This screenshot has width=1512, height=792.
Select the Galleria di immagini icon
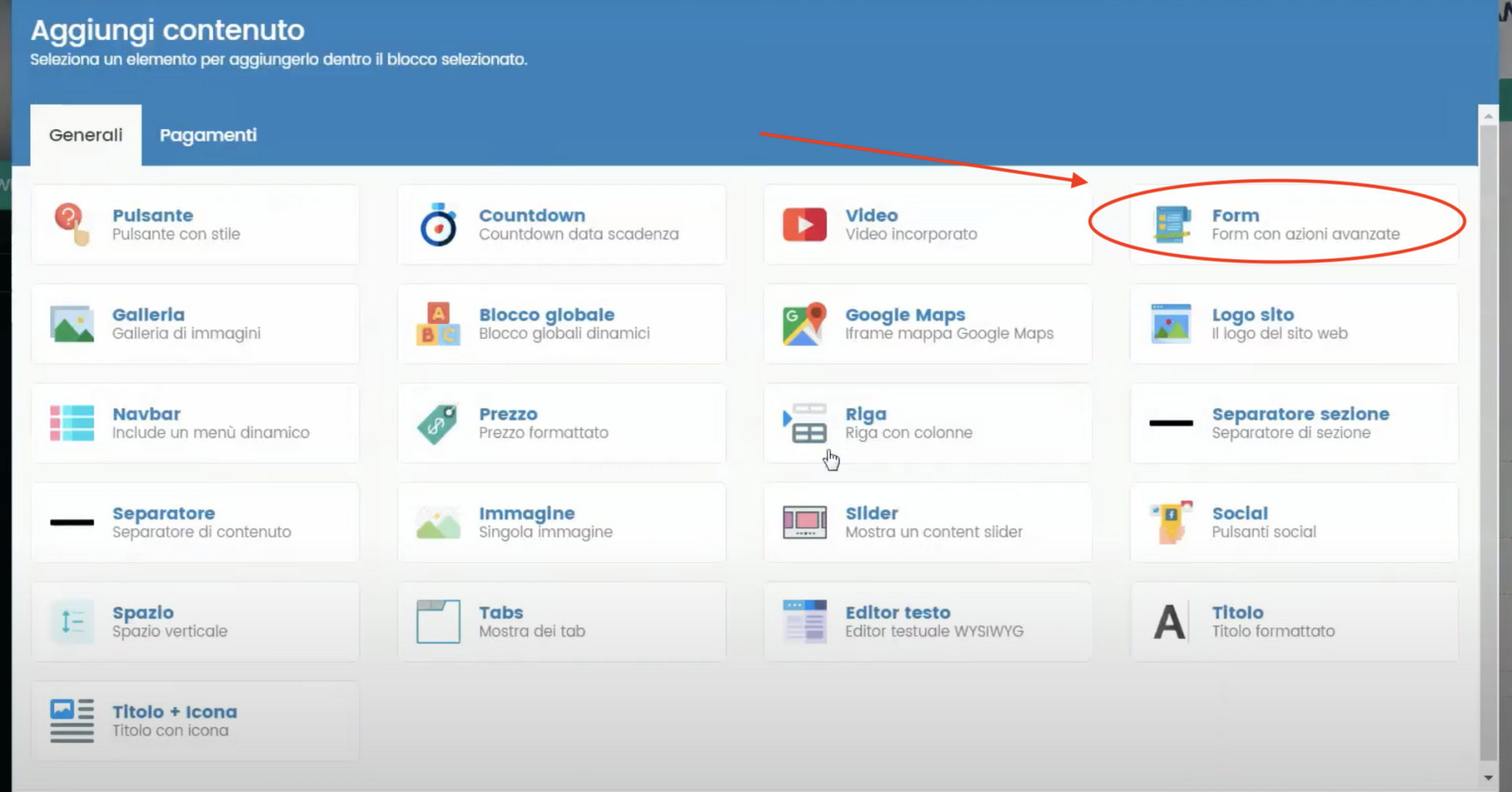[71, 324]
